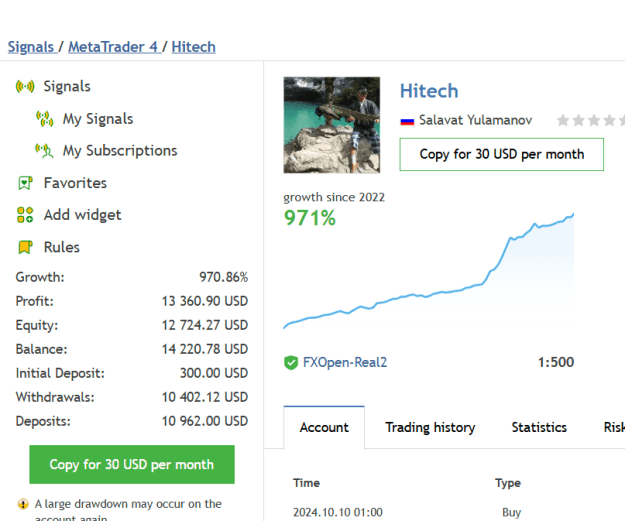
Task: Select the Account tab
Action: click(x=324, y=427)
